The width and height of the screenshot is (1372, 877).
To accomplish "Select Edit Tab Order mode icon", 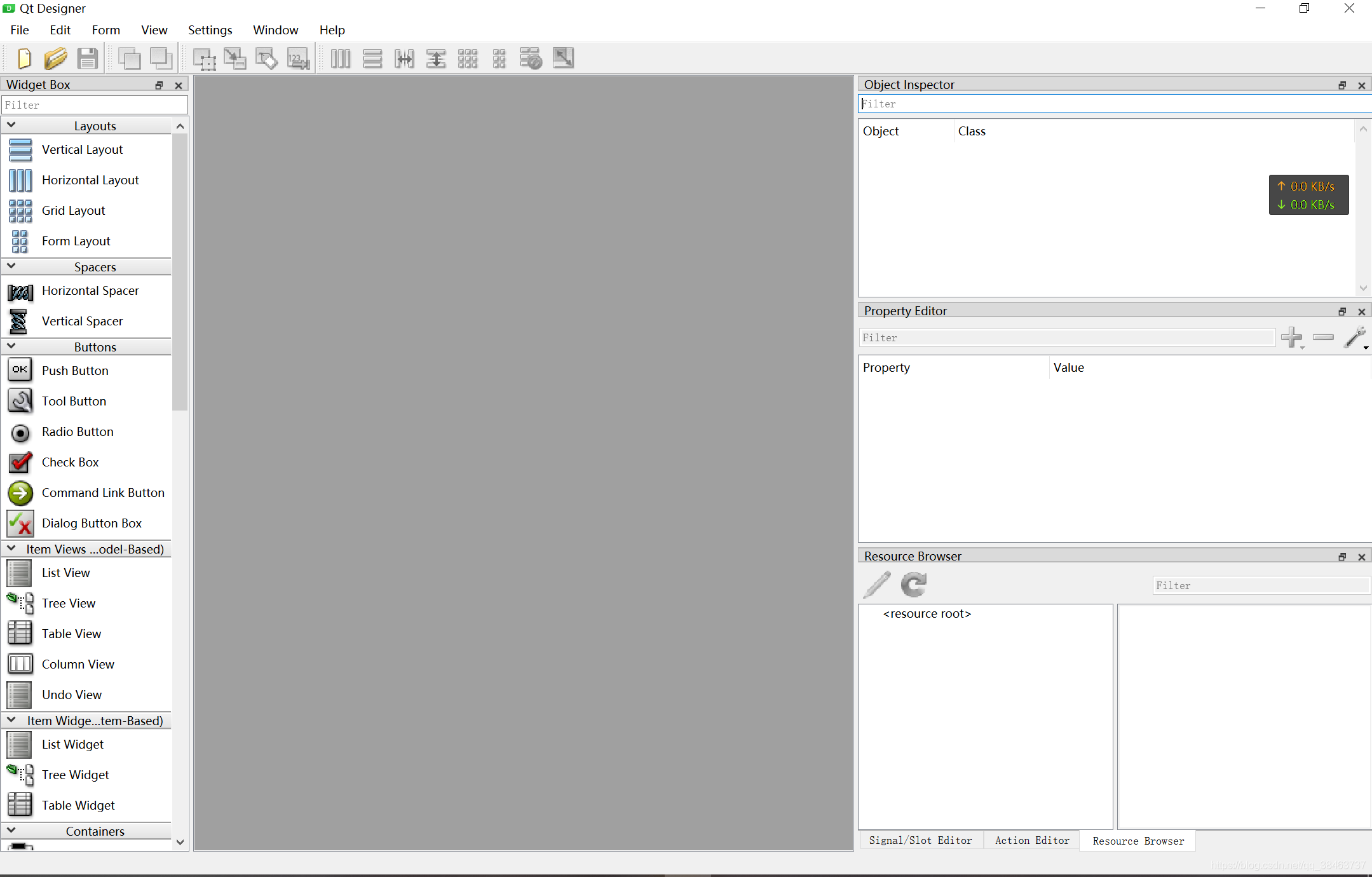I will (x=298, y=58).
